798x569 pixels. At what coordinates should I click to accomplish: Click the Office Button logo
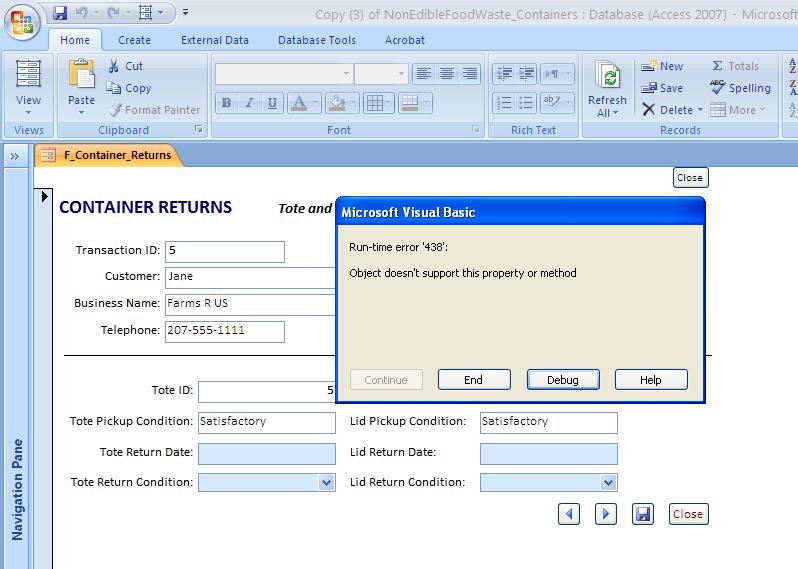pos(22,22)
